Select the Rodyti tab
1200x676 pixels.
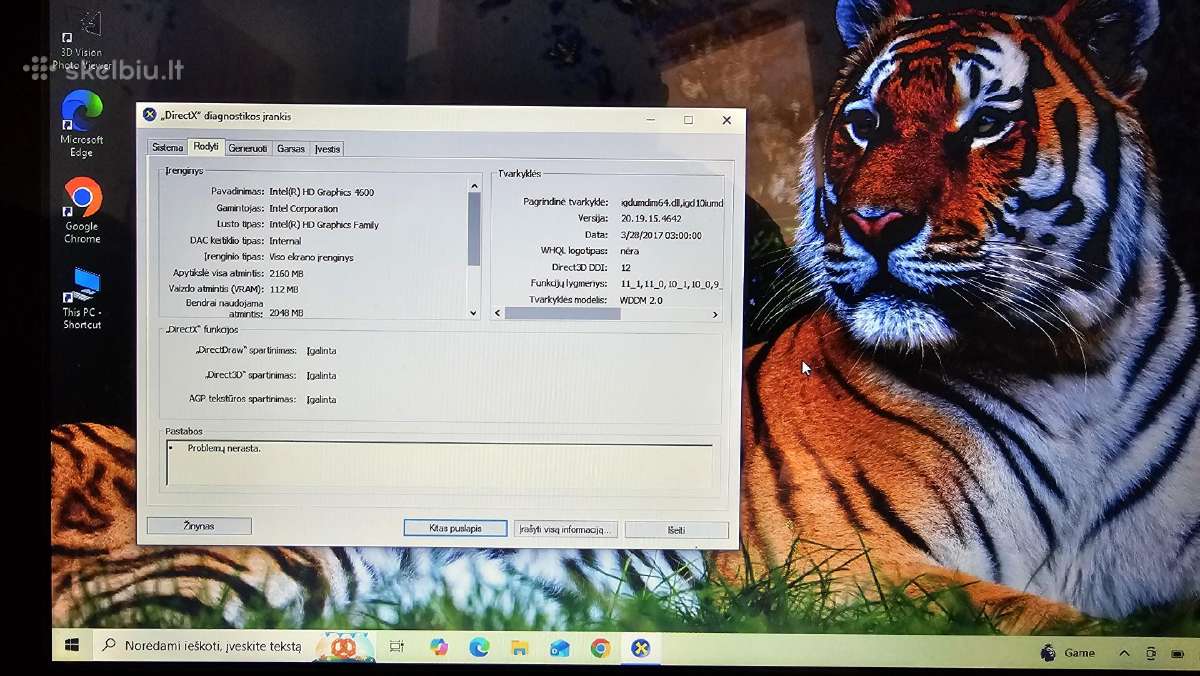point(206,147)
